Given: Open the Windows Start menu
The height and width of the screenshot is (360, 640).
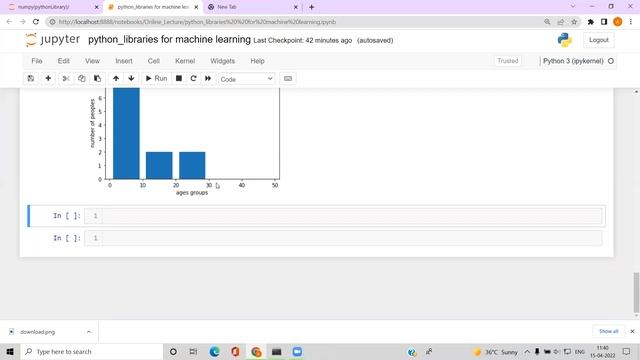Looking at the screenshot, I should 10,351.
